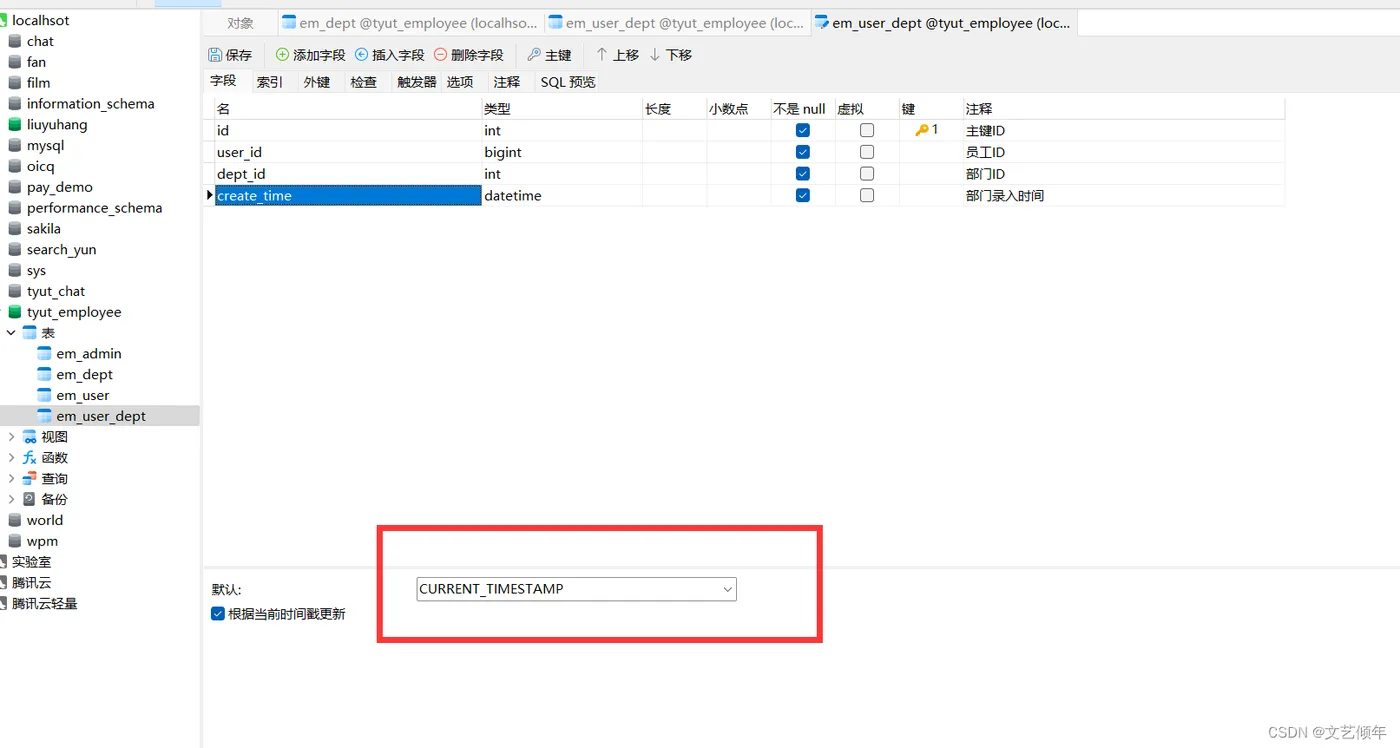Click the 部门录入时间 comment cell
Image resolution: width=1400 pixels, height=748 pixels.
click(1124, 196)
